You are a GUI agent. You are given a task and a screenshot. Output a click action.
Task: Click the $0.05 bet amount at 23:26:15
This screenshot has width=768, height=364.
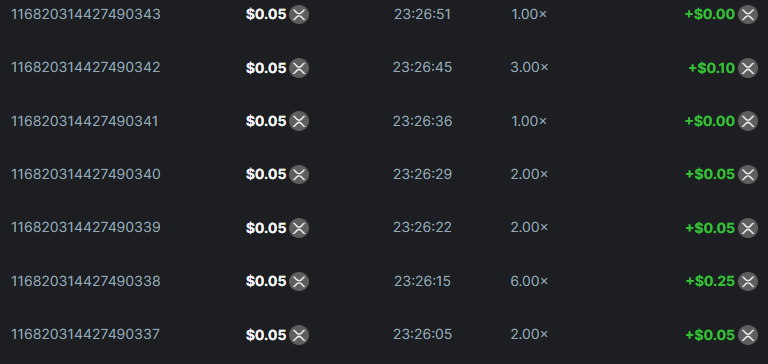(x=266, y=281)
